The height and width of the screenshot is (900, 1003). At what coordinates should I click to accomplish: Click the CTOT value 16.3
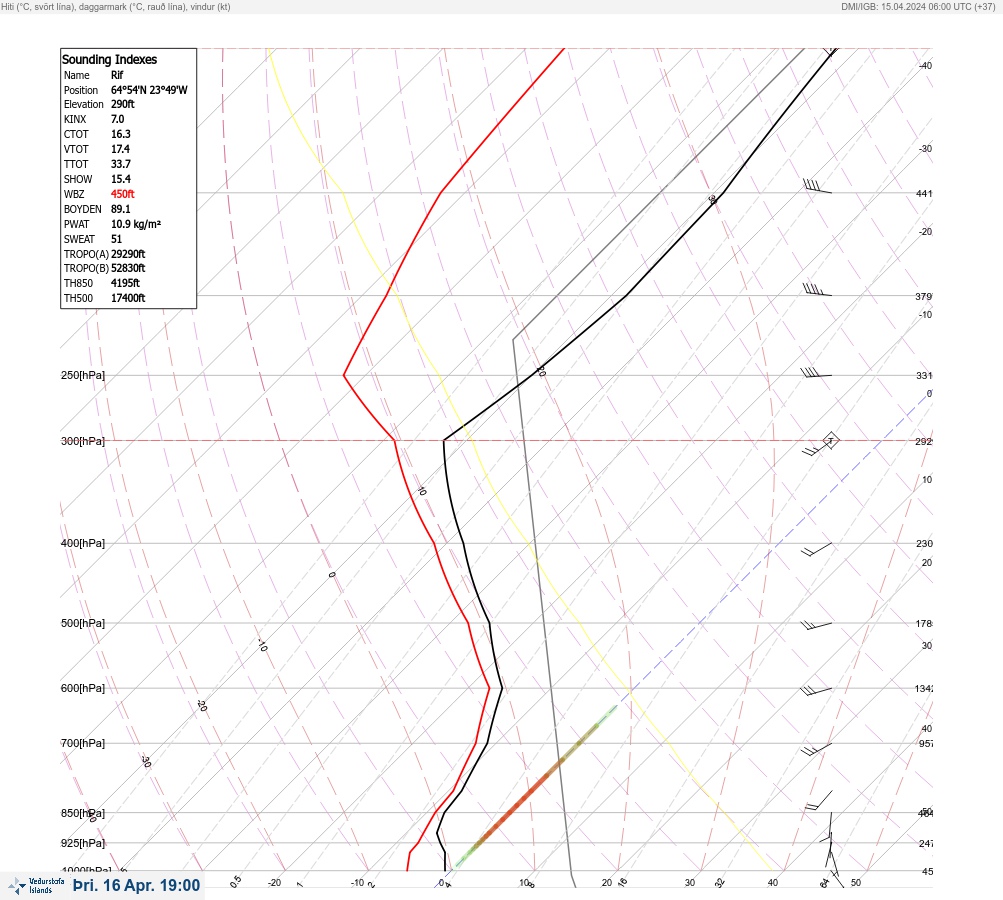pos(120,134)
